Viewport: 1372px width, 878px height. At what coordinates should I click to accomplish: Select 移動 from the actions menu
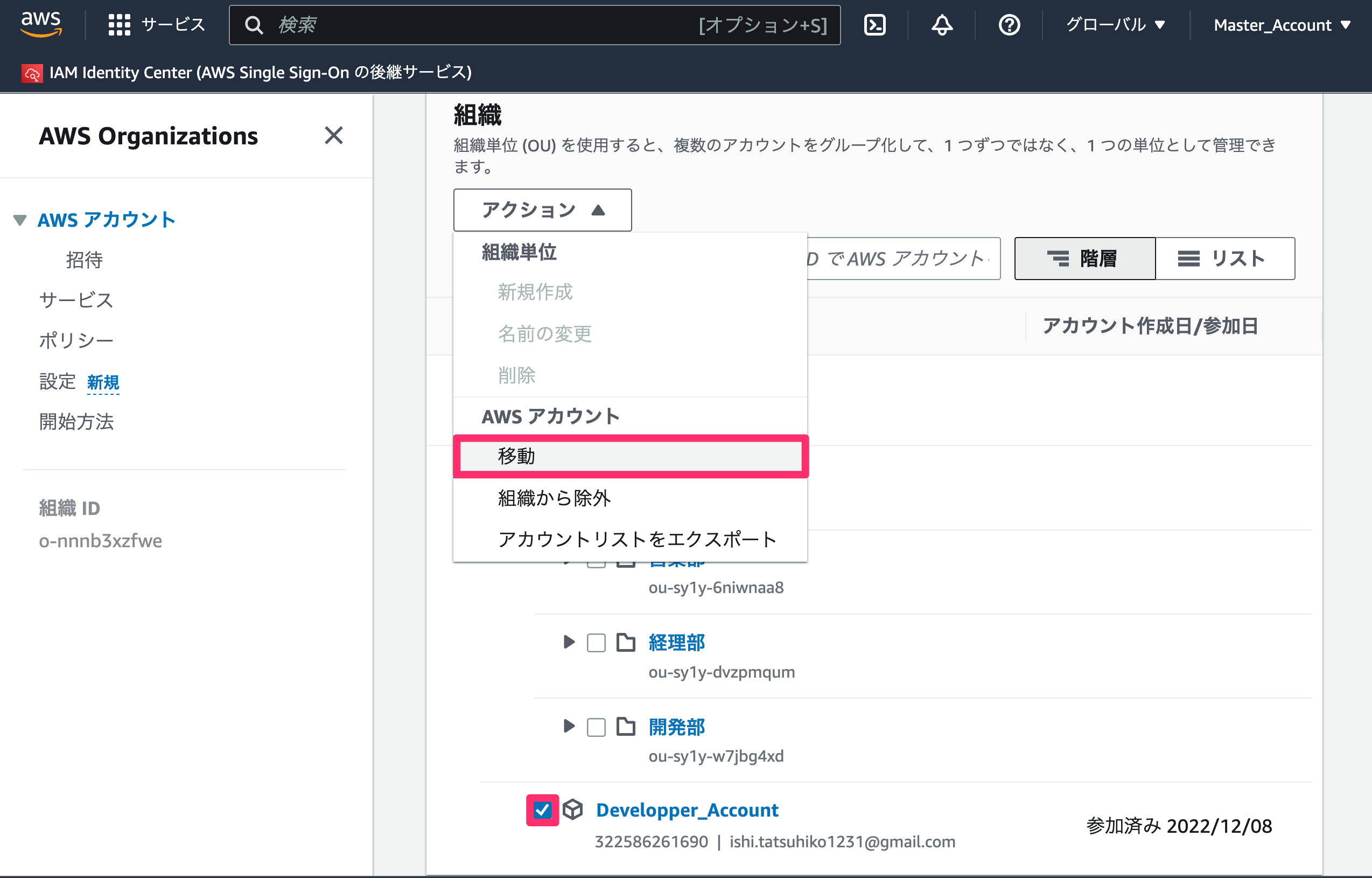click(631, 456)
